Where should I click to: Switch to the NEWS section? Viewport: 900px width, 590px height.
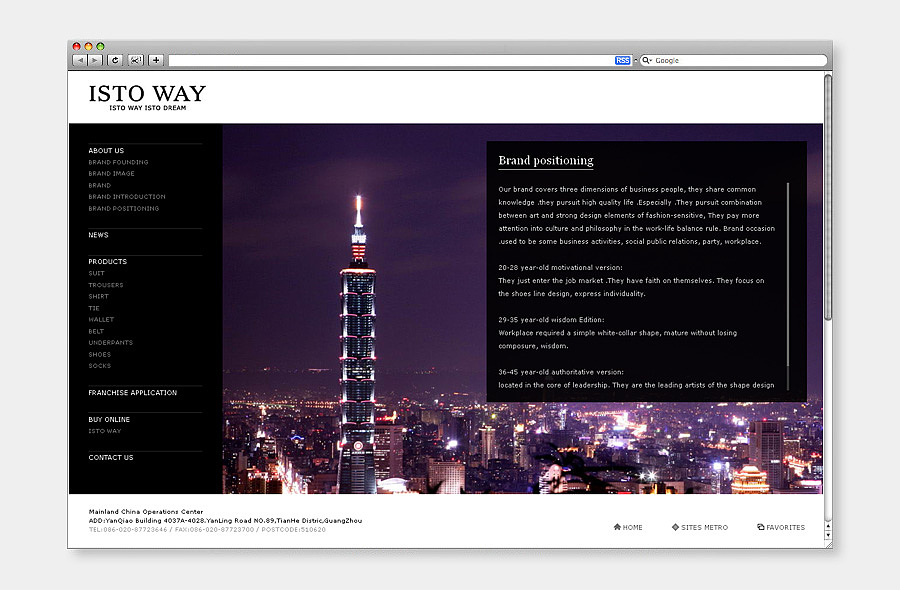click(x=98, y=235)
